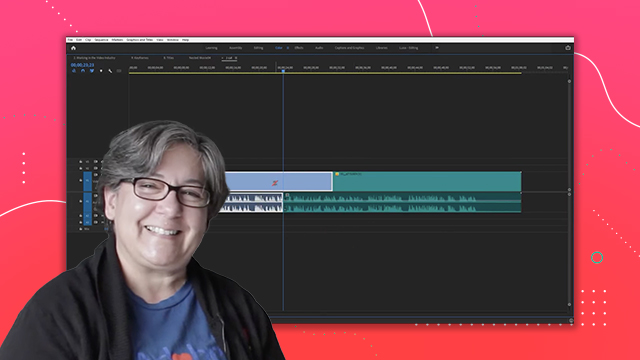This screenshot has width=640, height=360.
Task: Go to the Home screen icon
Action: tap(73, 48)
